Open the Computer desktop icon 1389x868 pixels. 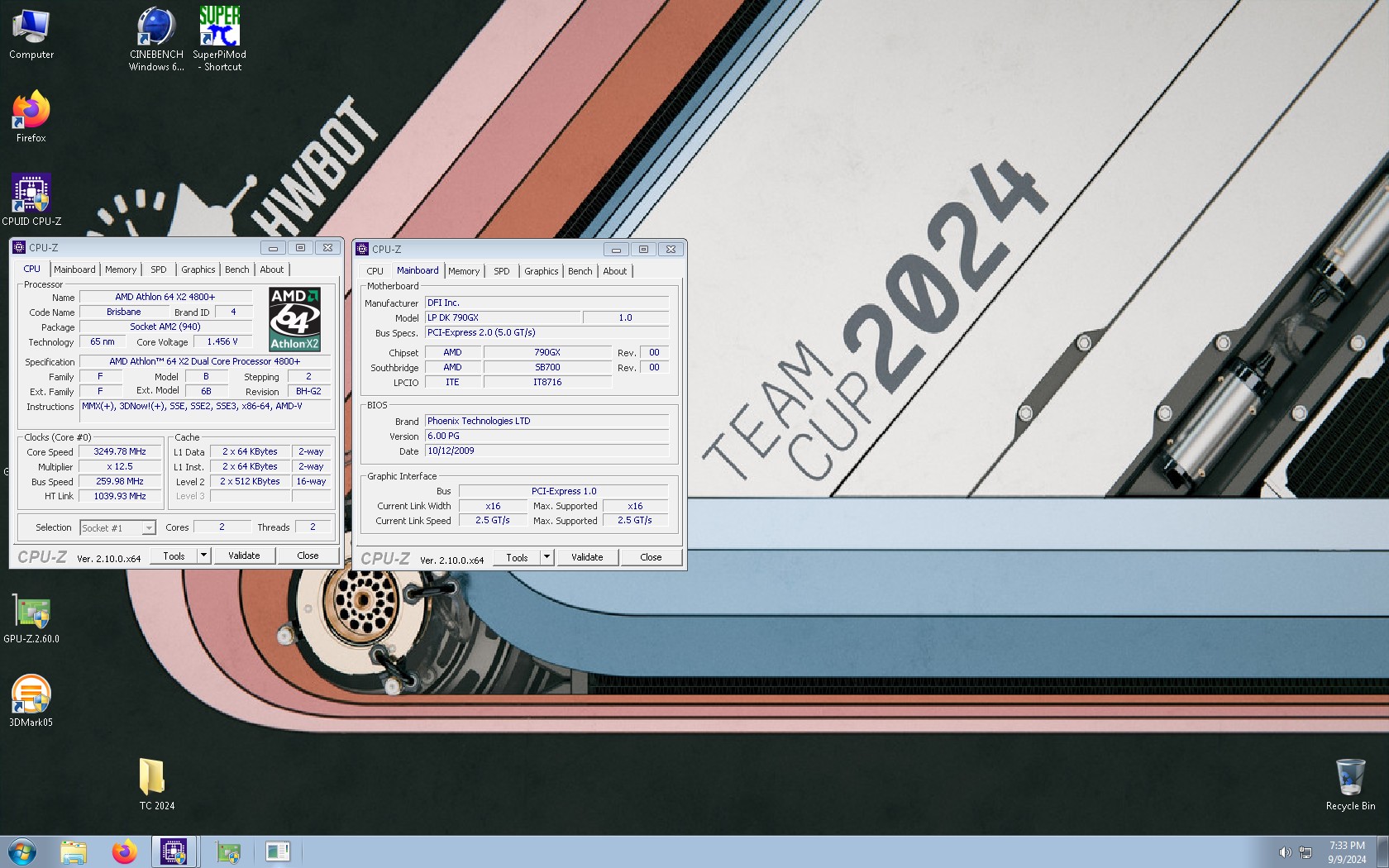pos(31,33)
